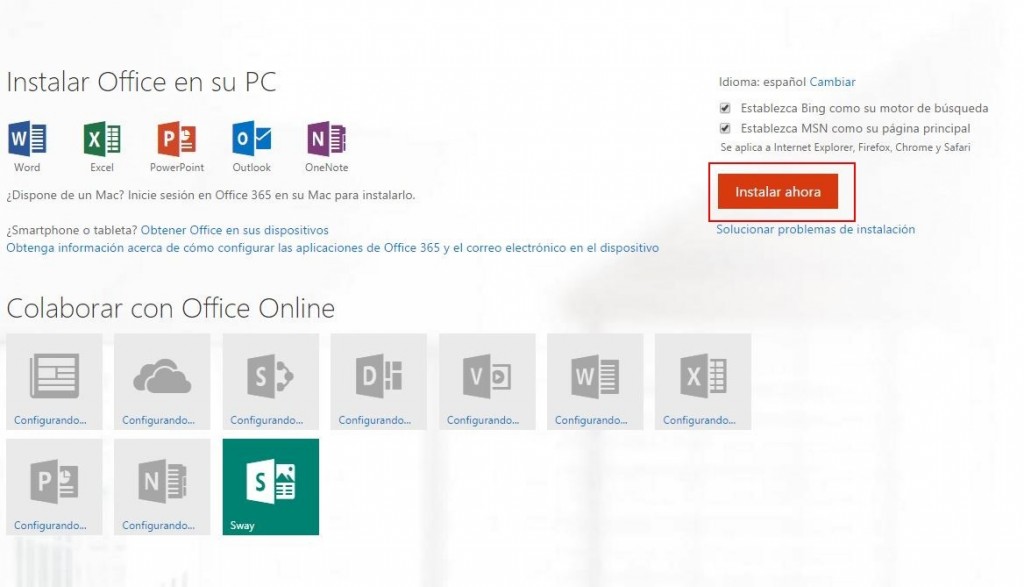Click the Word icon under Instalar Office
This screenshot has height=587, width=1024.
pyautogui.click(x=27, y=138)
